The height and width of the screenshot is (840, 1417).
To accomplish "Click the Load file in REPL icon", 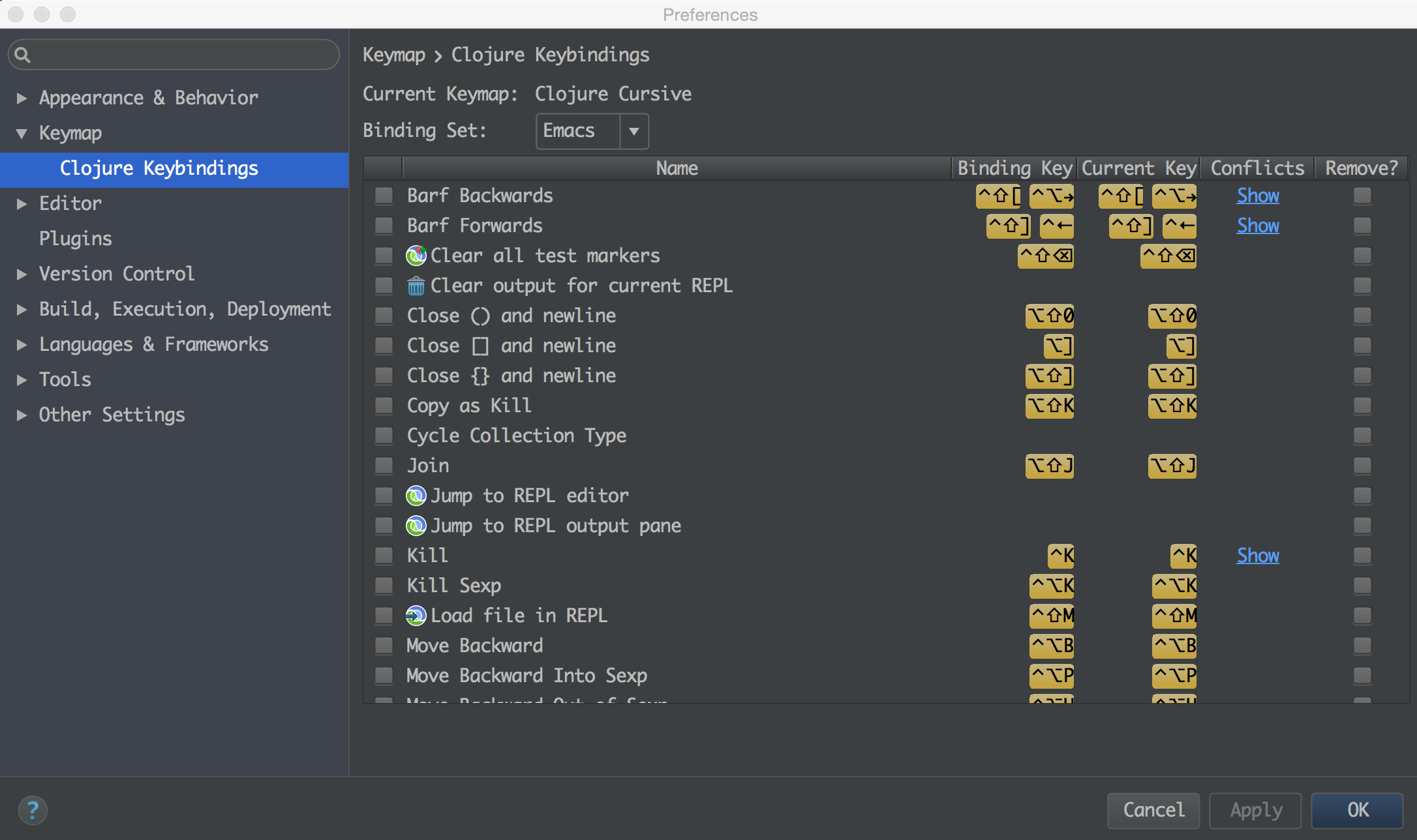I will (x=416, y=616).
